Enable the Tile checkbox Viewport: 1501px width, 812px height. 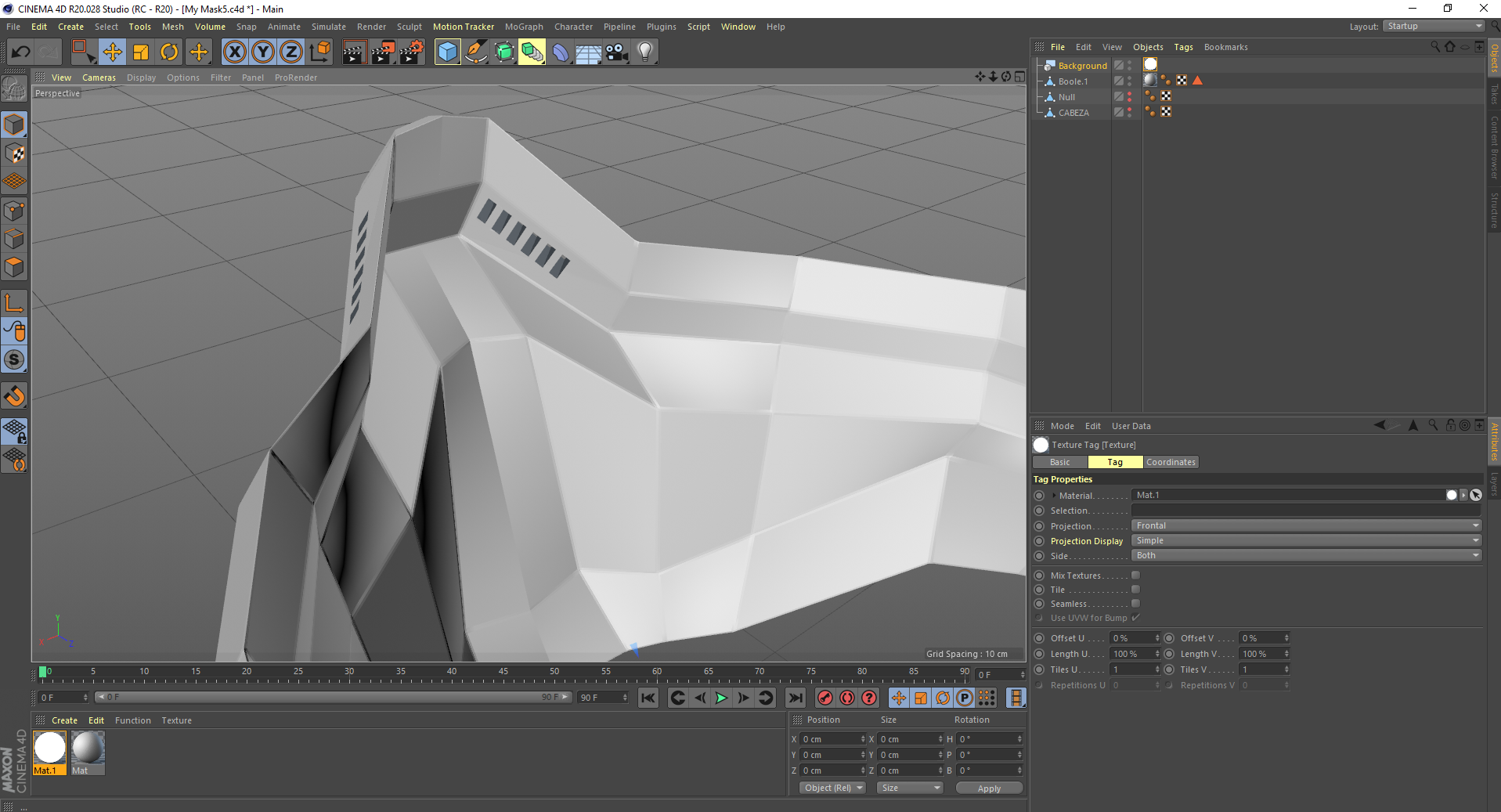click(1135, 590)
